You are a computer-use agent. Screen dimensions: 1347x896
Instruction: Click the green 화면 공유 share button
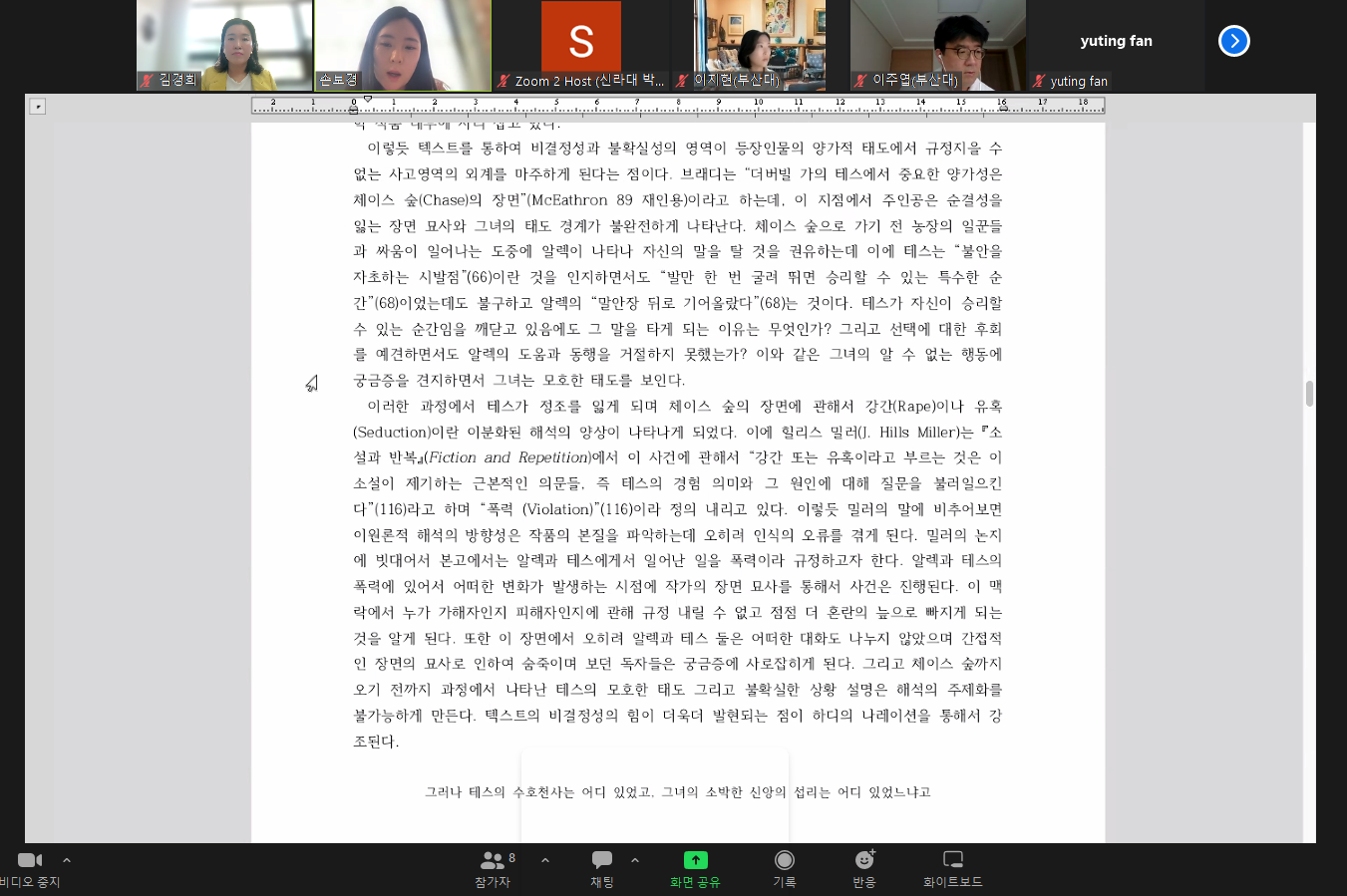coord(695,868)
